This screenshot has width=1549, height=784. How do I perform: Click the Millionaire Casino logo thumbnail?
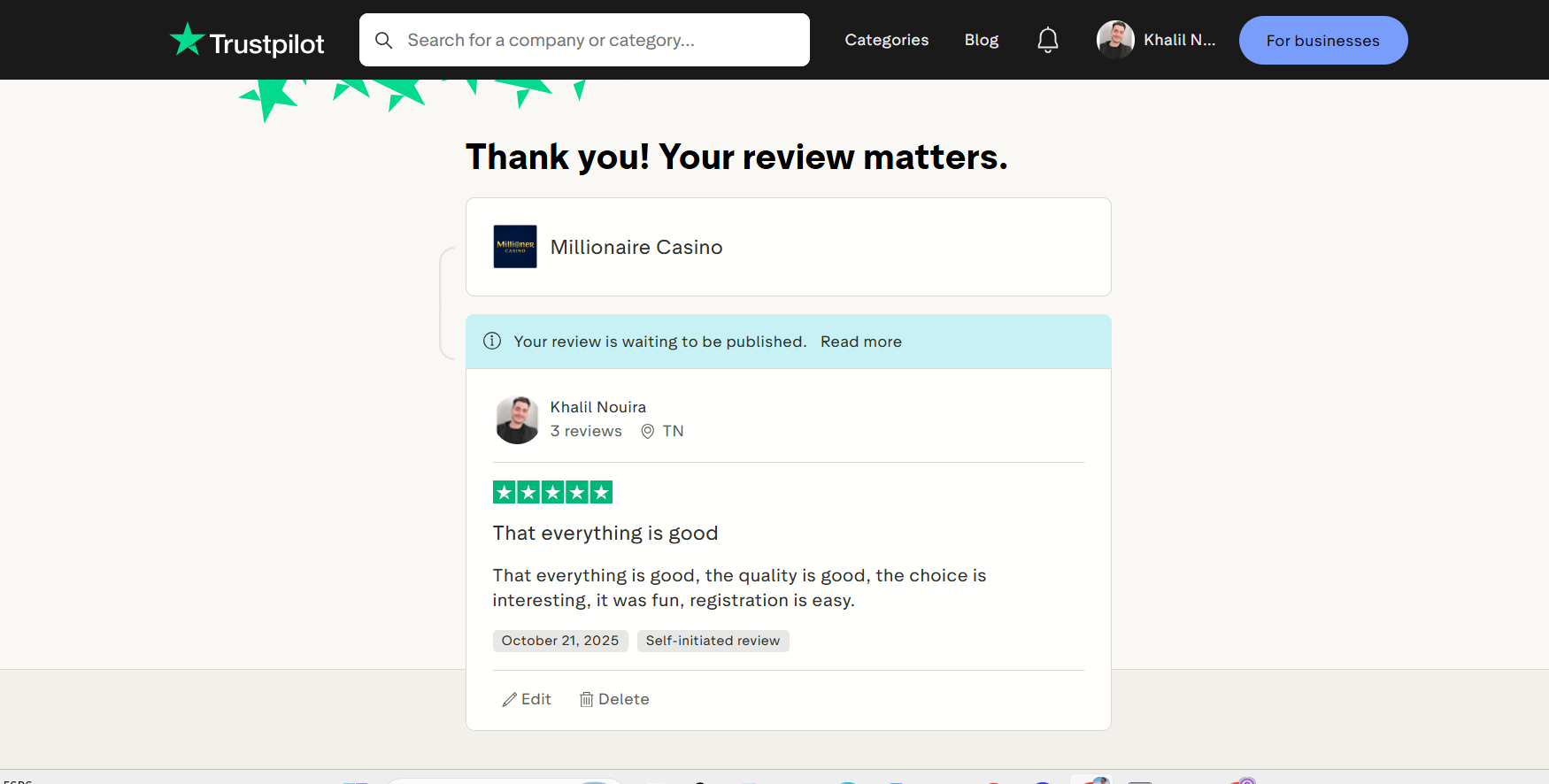pos(515,247)
